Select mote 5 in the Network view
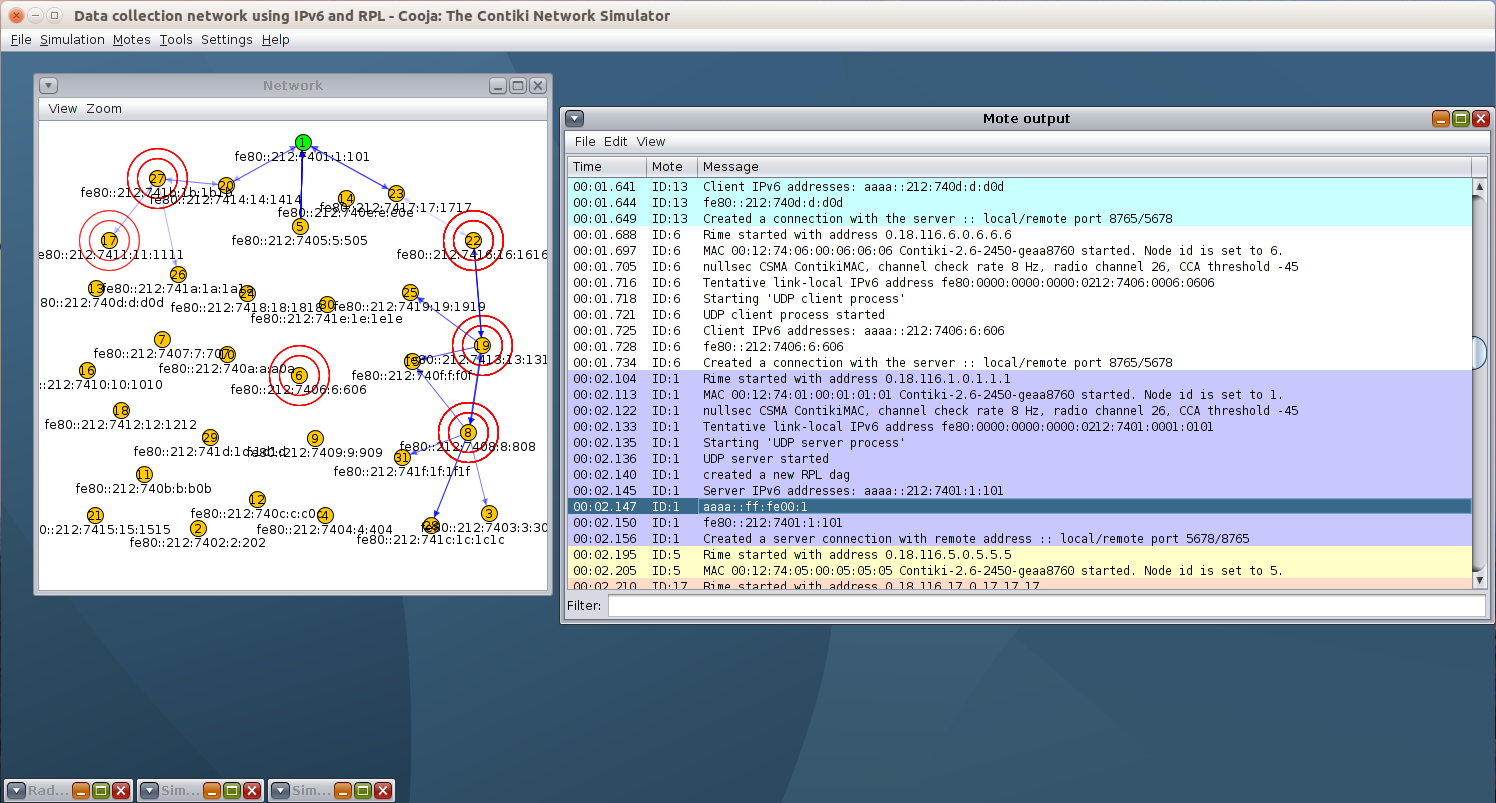1496x803 pixels. 300,227
